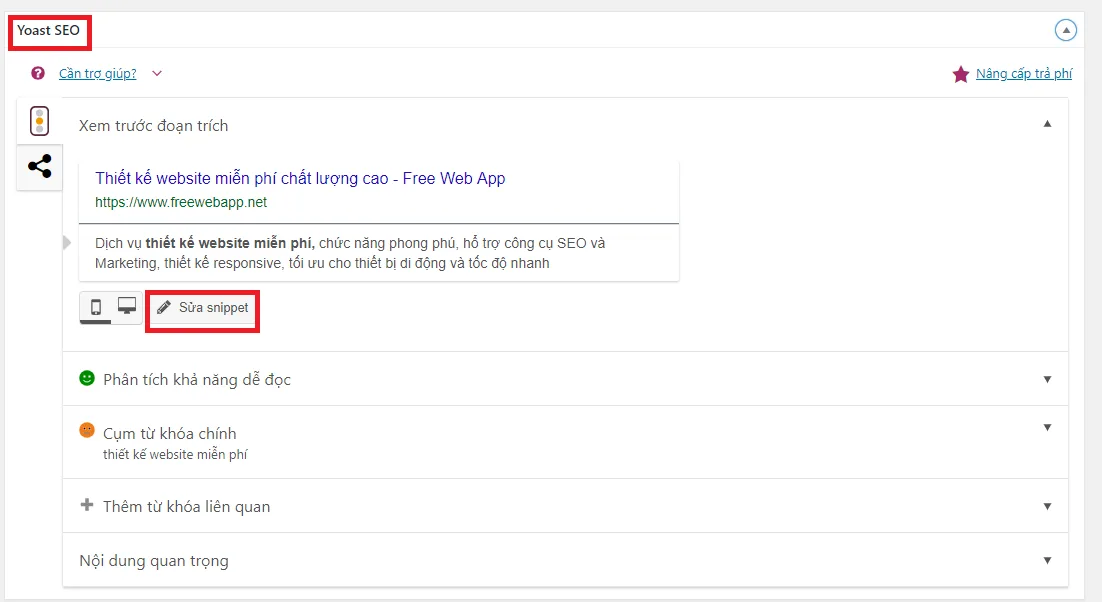Switch to the social share tab
1102x602 pixels.
(x=39, y=166)
